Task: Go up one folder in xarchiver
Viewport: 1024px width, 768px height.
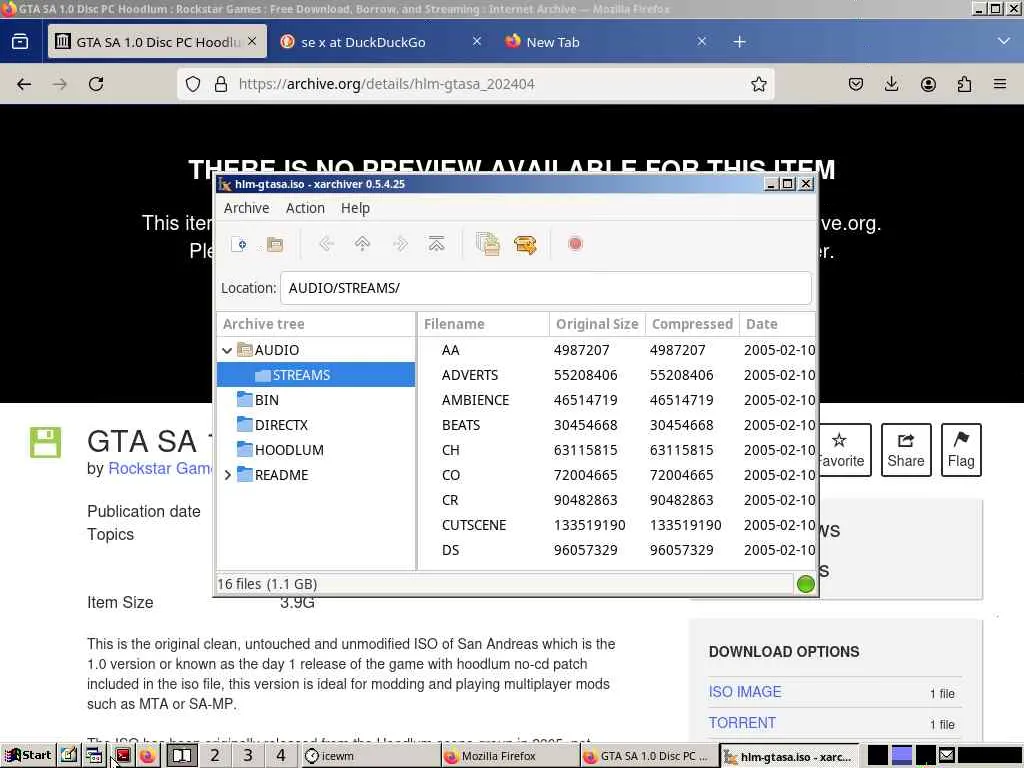Action: [362, 244]
